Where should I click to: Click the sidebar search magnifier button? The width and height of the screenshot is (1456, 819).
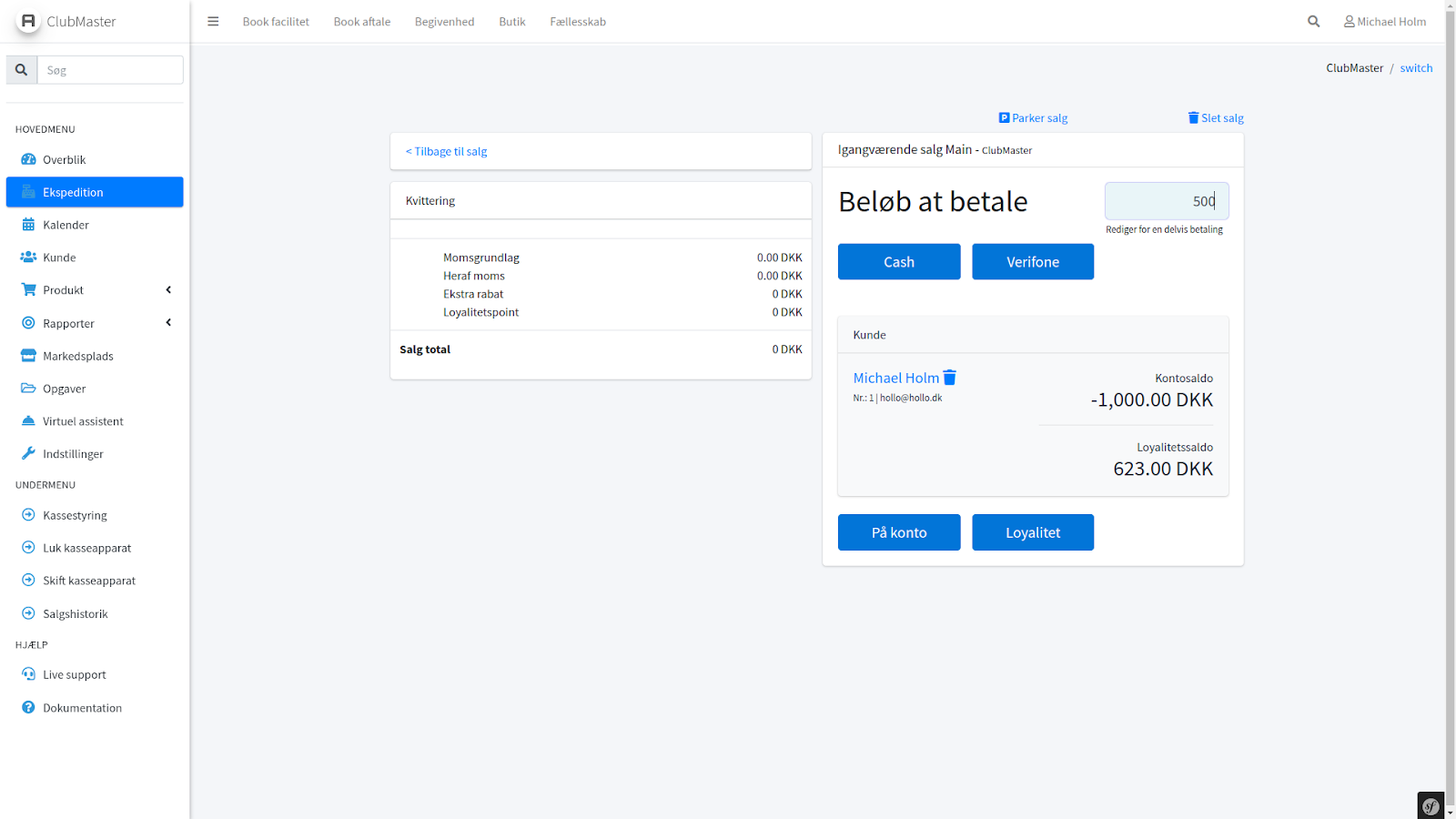pyautogui.click(x=22, y=70)
